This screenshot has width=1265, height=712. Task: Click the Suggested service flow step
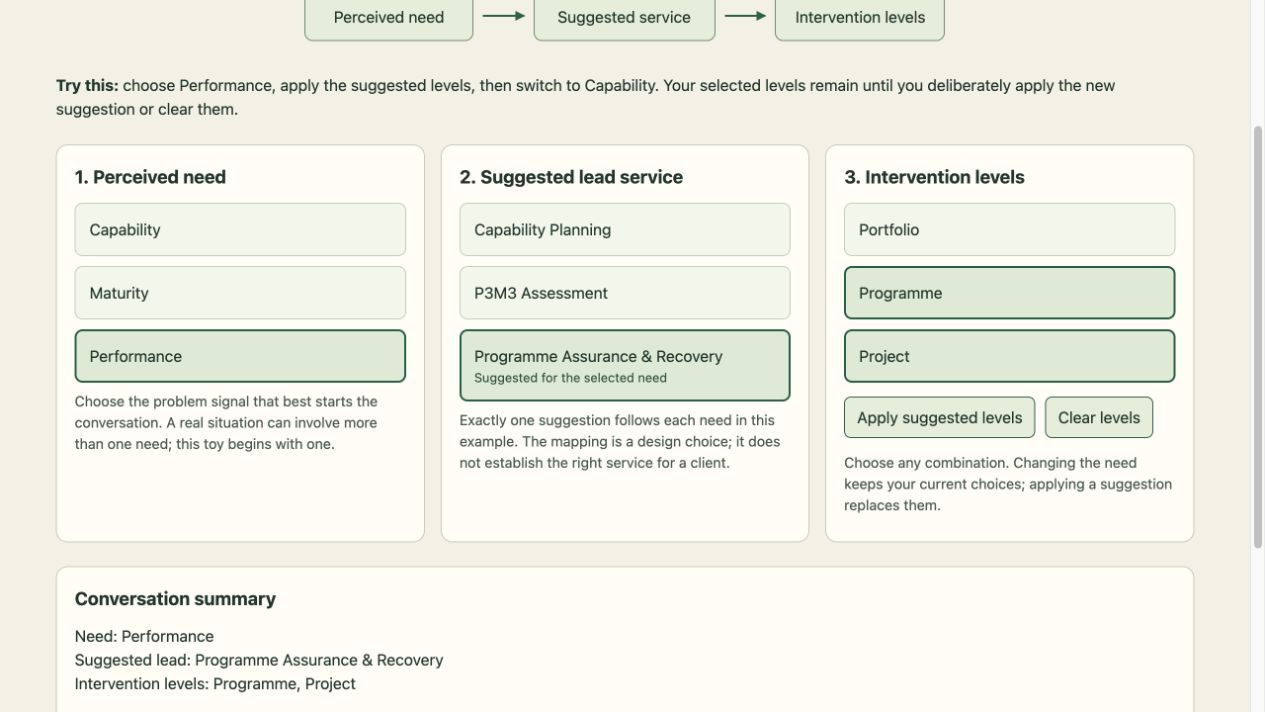coord(624,17)
